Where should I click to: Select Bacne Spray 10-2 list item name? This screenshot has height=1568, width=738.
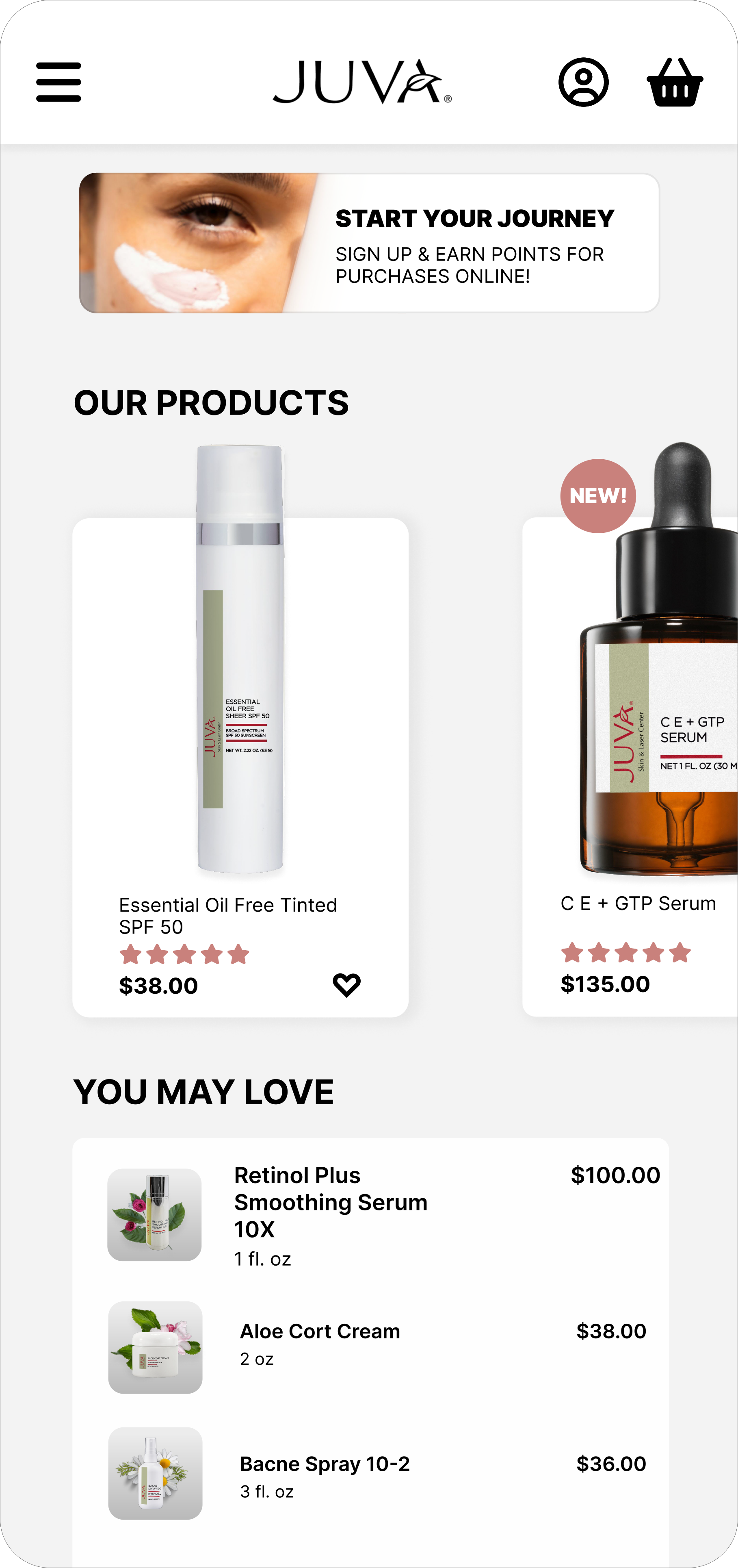click(x=325, y=1463)
